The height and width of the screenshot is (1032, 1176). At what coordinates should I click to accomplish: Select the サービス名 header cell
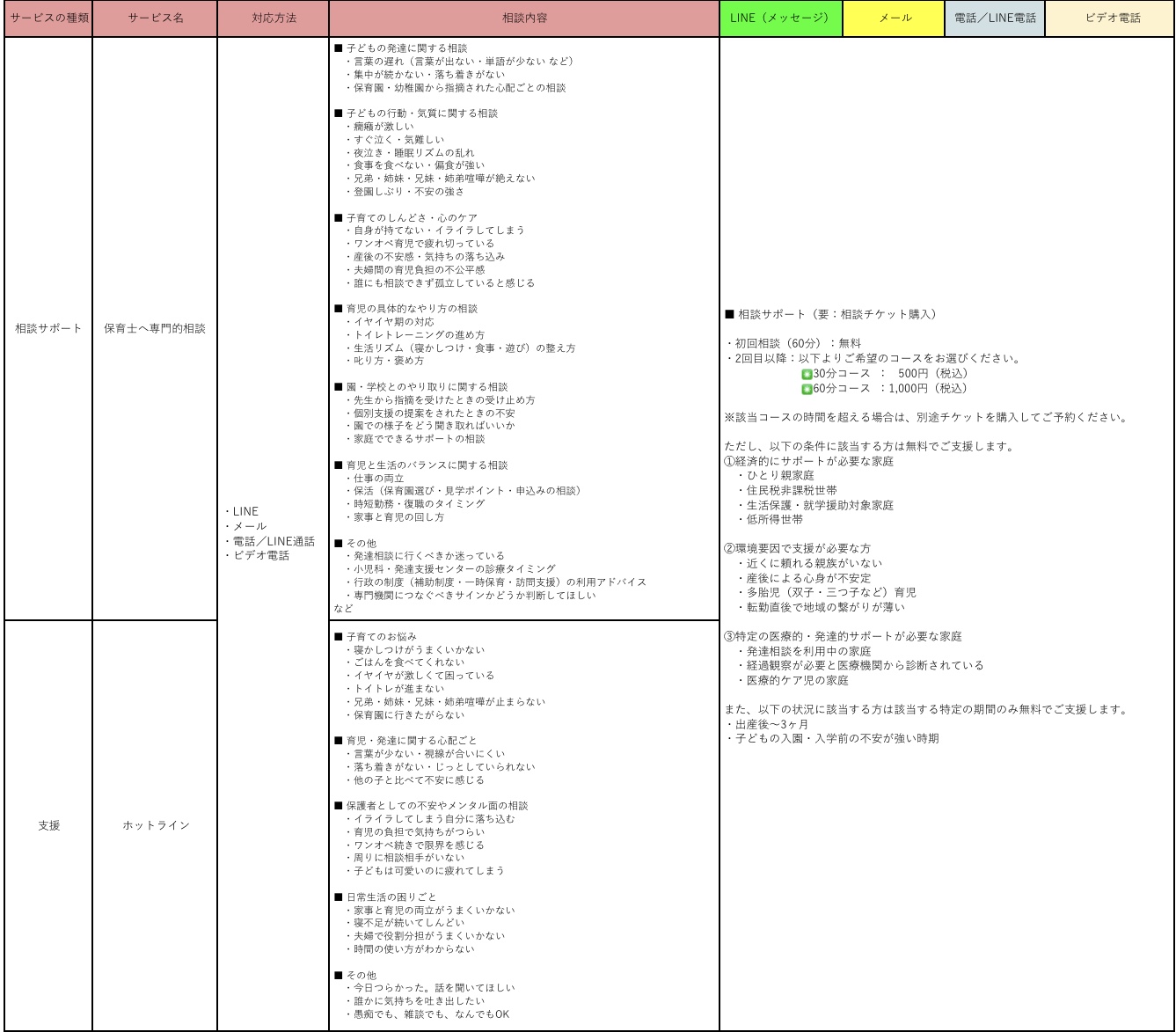coord(155,18)
